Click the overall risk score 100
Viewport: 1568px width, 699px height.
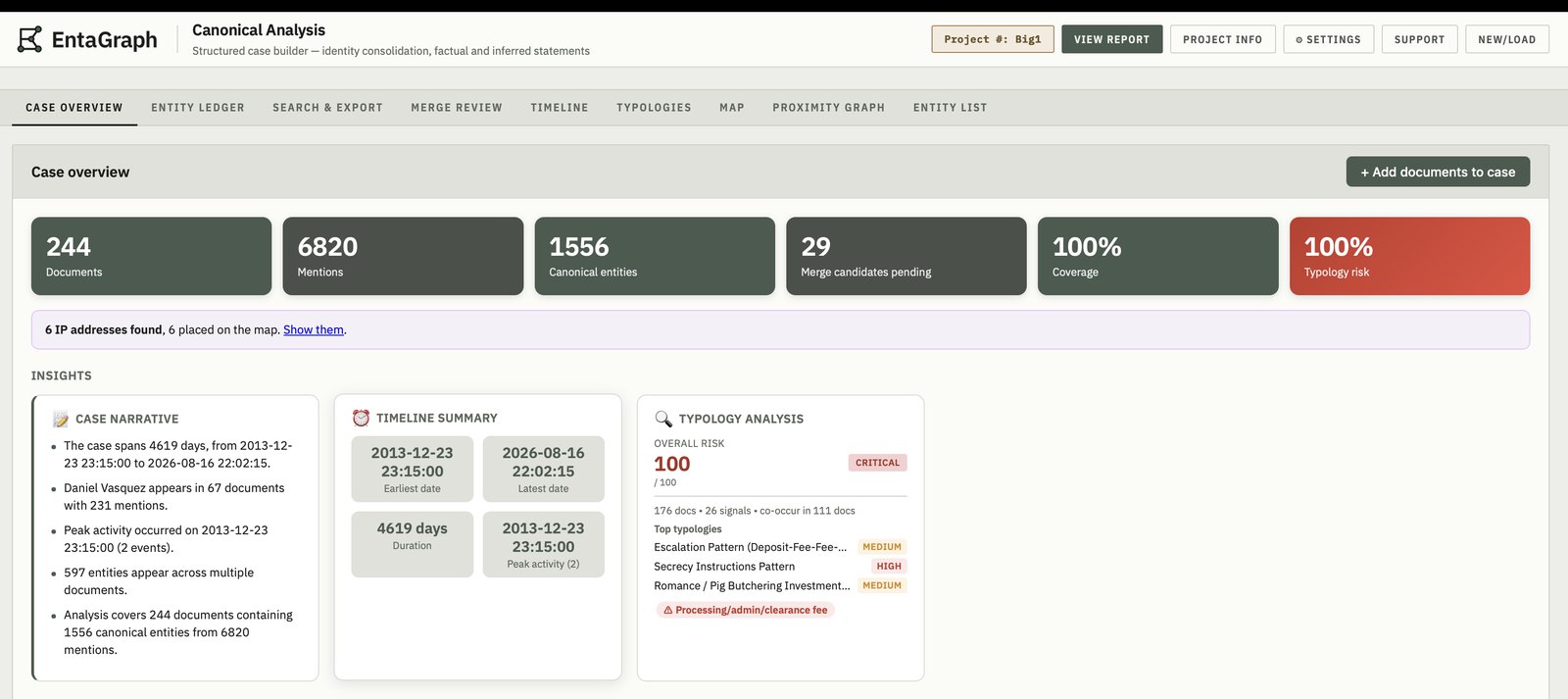[672, 464]
